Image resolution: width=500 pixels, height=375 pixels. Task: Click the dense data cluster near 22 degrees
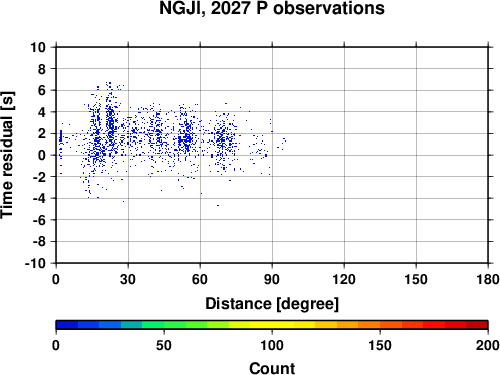click(110, 127)
